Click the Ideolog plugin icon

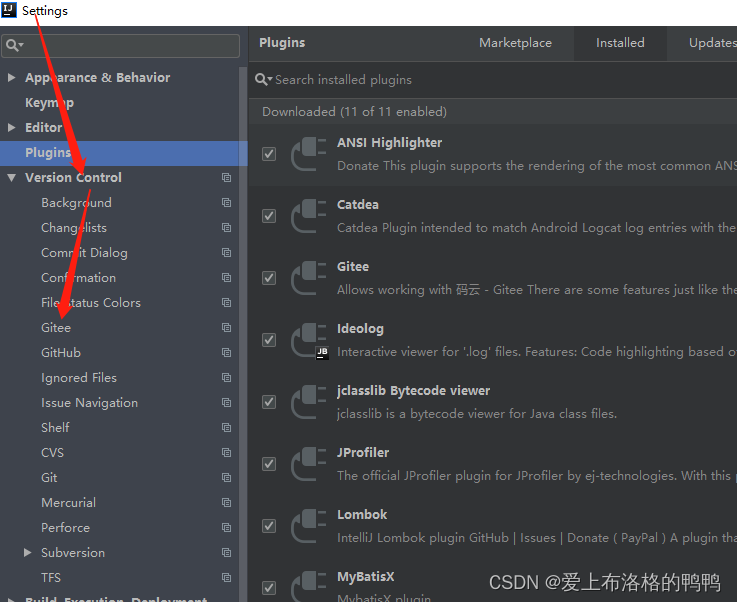coord(308,340)
